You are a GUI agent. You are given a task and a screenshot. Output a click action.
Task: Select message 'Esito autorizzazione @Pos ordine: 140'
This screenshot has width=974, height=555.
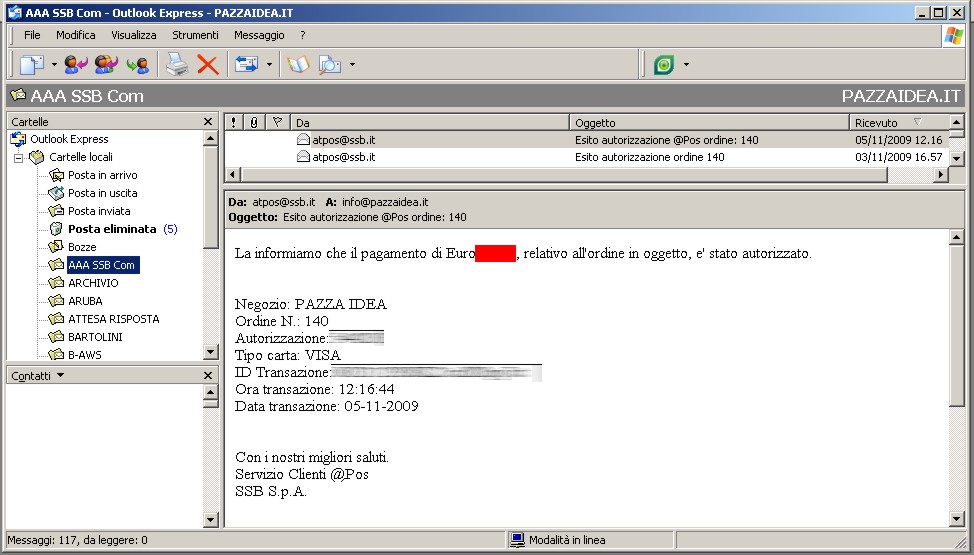[x=587, y=140]
